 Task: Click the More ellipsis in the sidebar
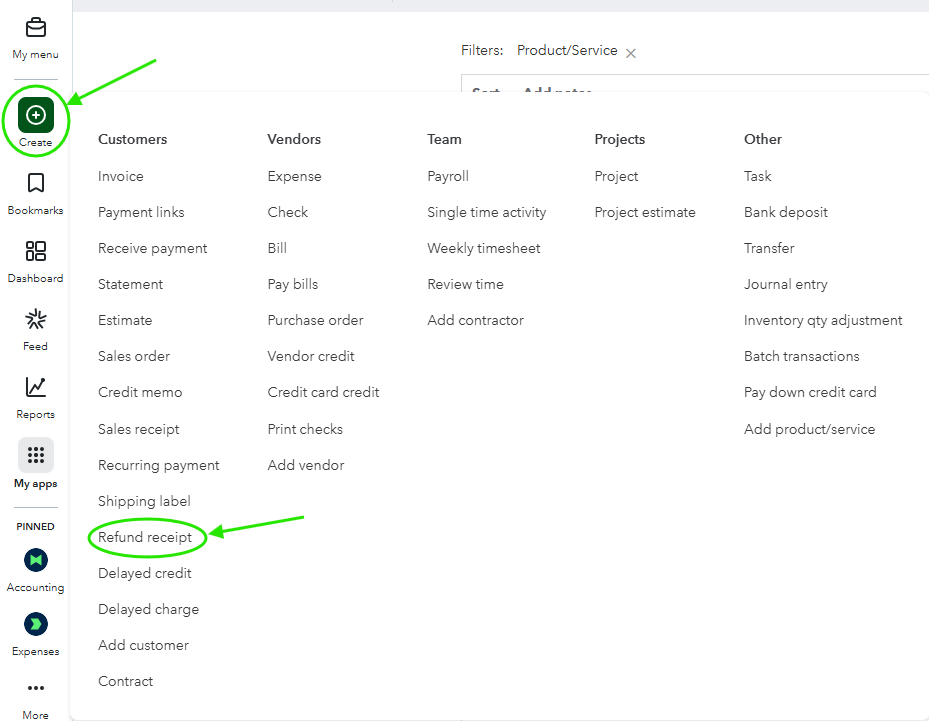35,688
